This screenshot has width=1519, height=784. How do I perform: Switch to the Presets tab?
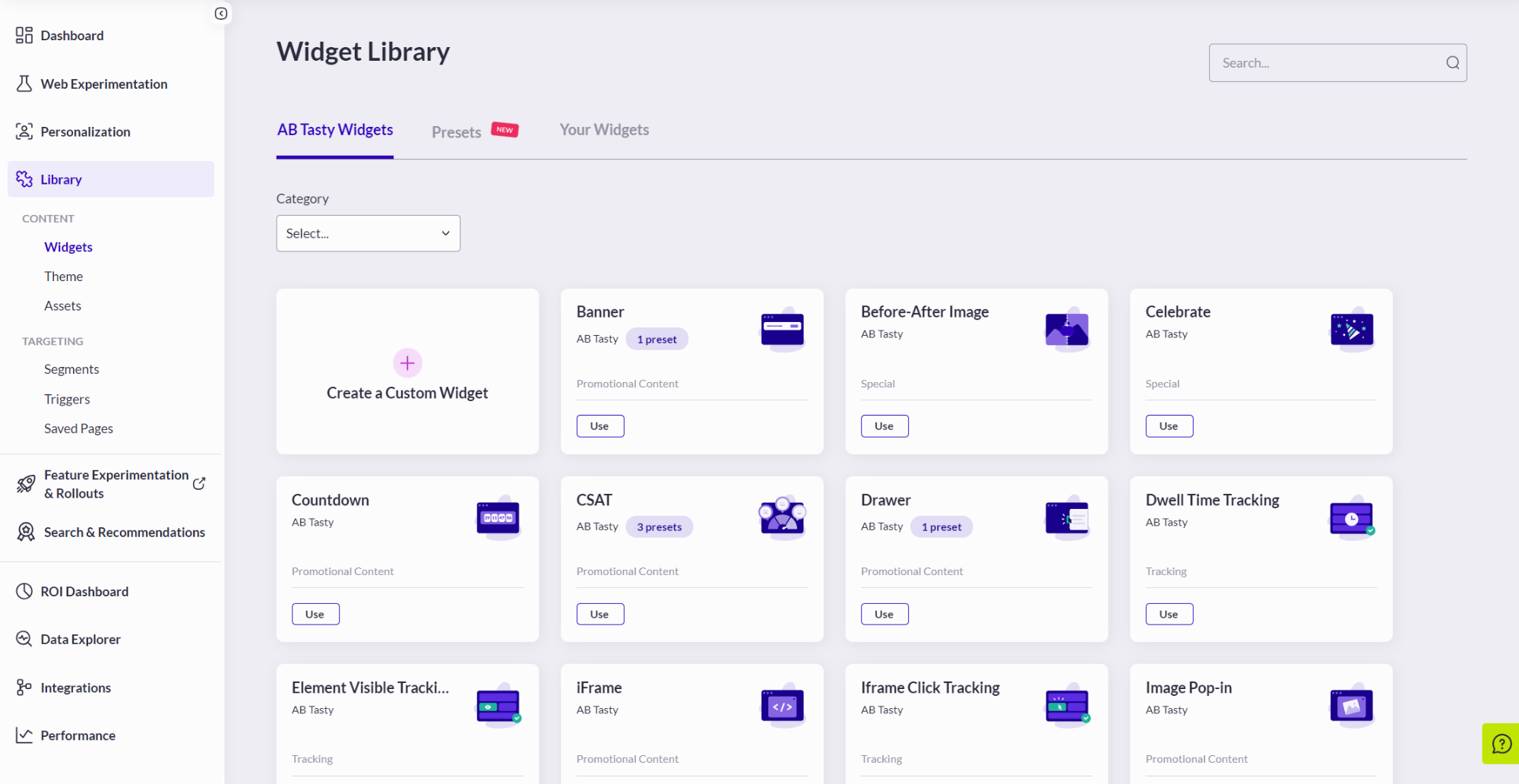[x=456, y=132]
